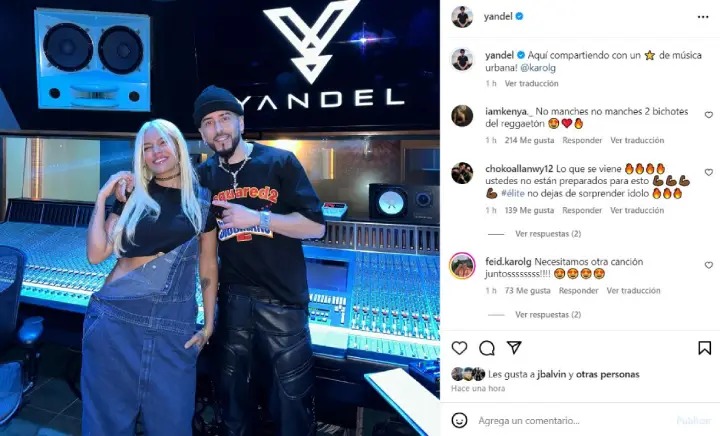Like the post with the heart icon
720x436 pixels.
(459, 348)
